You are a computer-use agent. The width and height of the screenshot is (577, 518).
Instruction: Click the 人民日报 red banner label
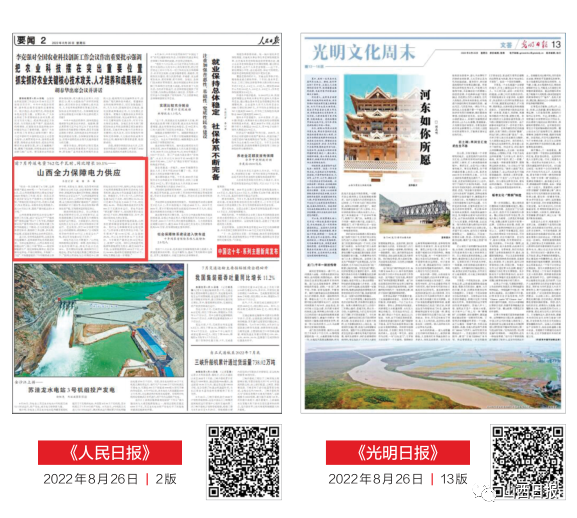point(110,453)
